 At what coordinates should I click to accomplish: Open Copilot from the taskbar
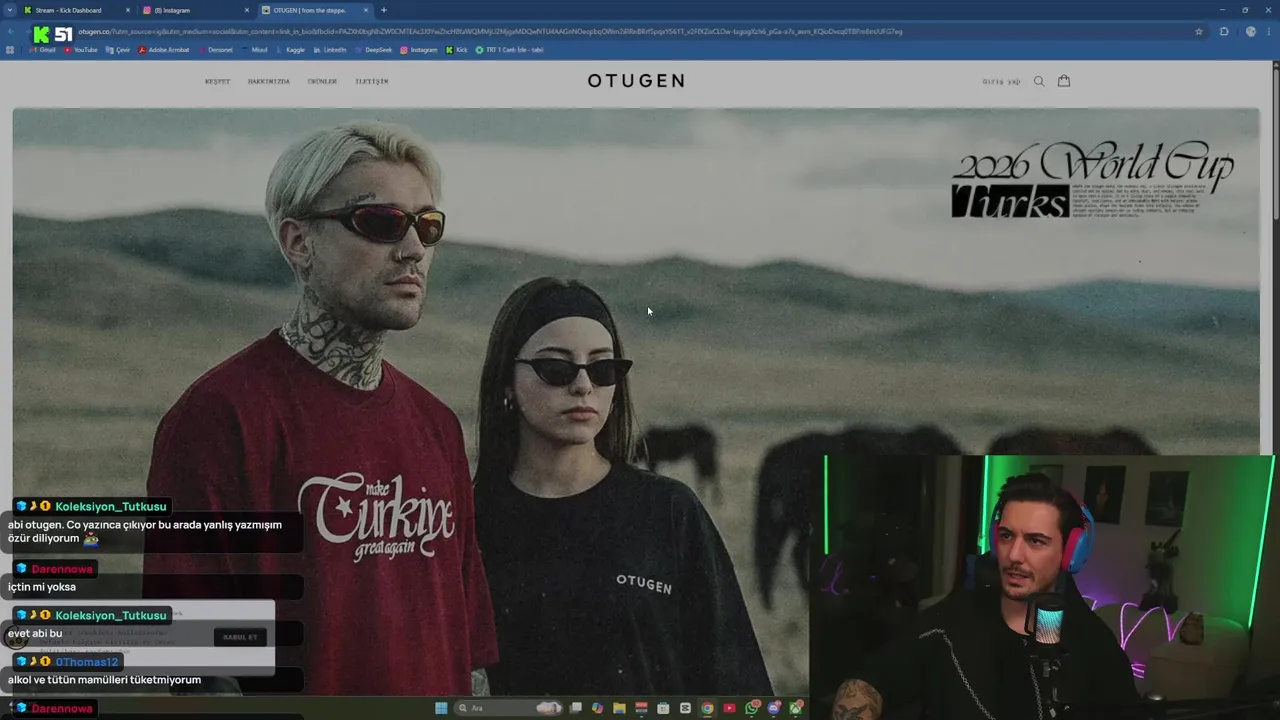[x=597, y=708]
